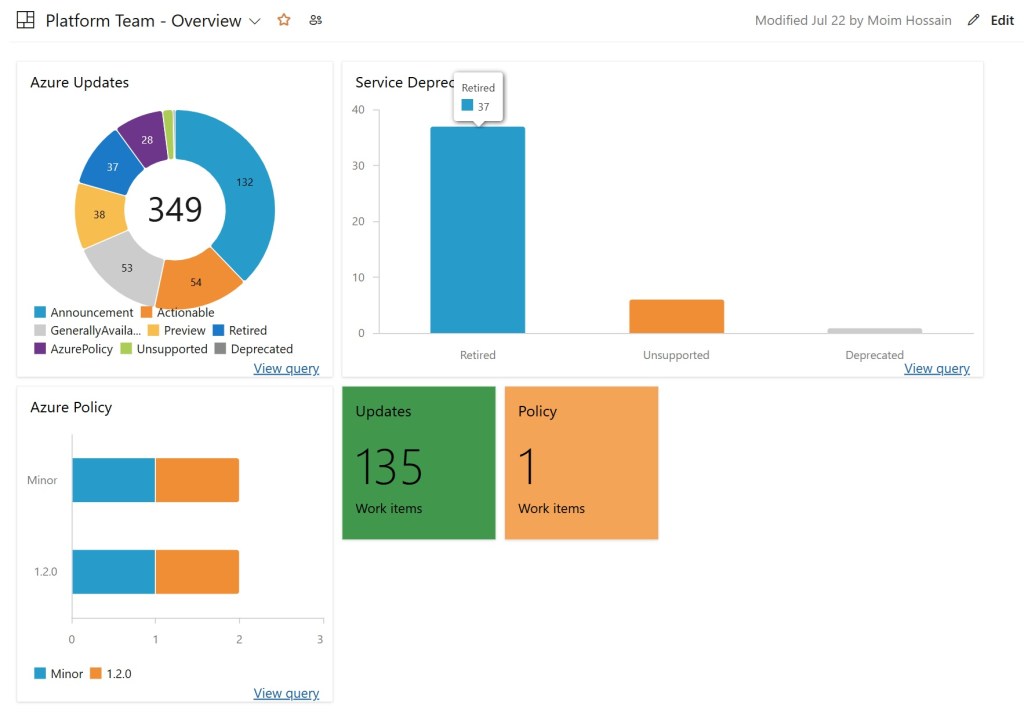
Task: Click the Actionable legend entry
Action: (x=185, y=312)
